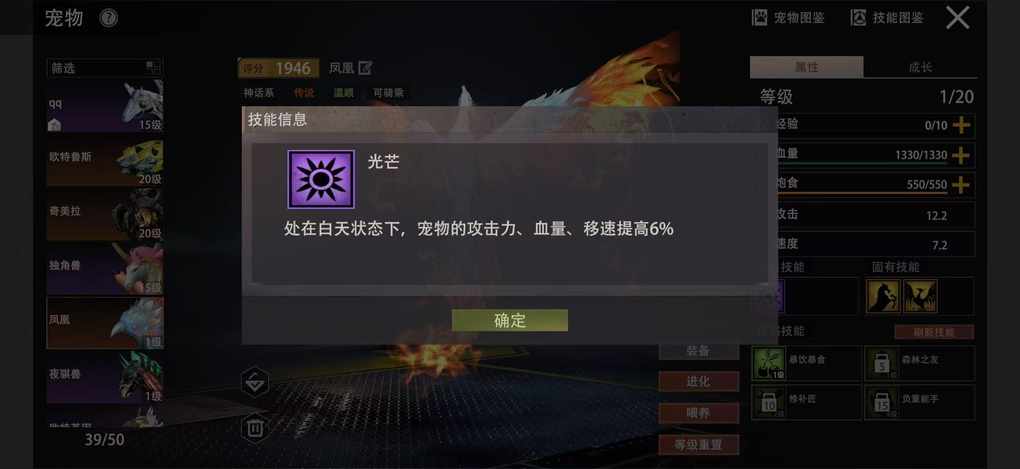Click the hexagon down-arrow icon
The width and height of the screenshot is (1020, 469).
pyautogui.click(x=255, y=382)
